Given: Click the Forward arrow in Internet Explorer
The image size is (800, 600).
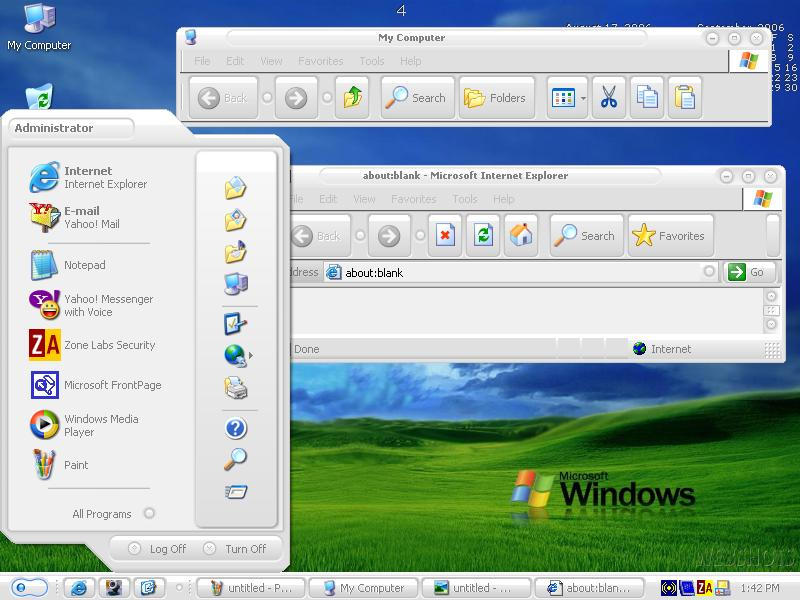Looking at the screenshot, I should pyautogui.click(x=389, y=236).
